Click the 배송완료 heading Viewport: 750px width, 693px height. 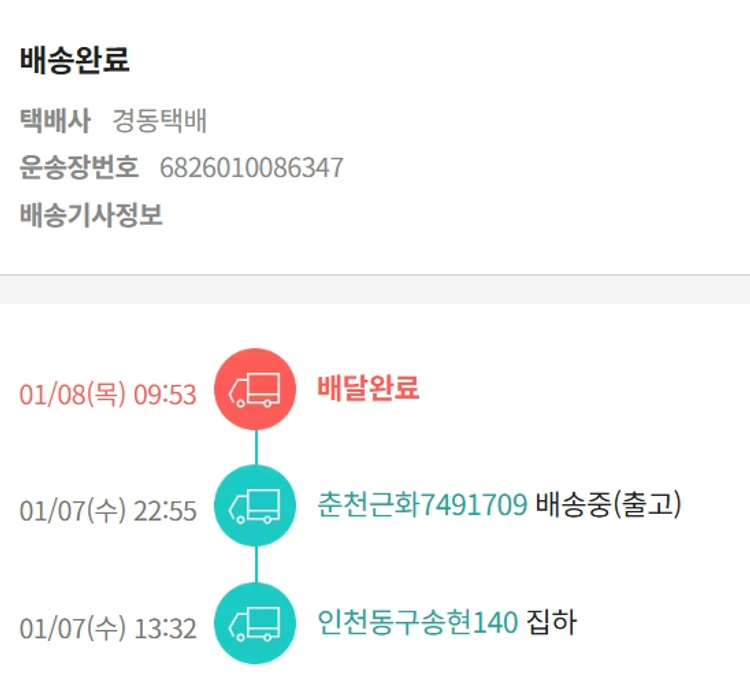click(x=74, y=61)
